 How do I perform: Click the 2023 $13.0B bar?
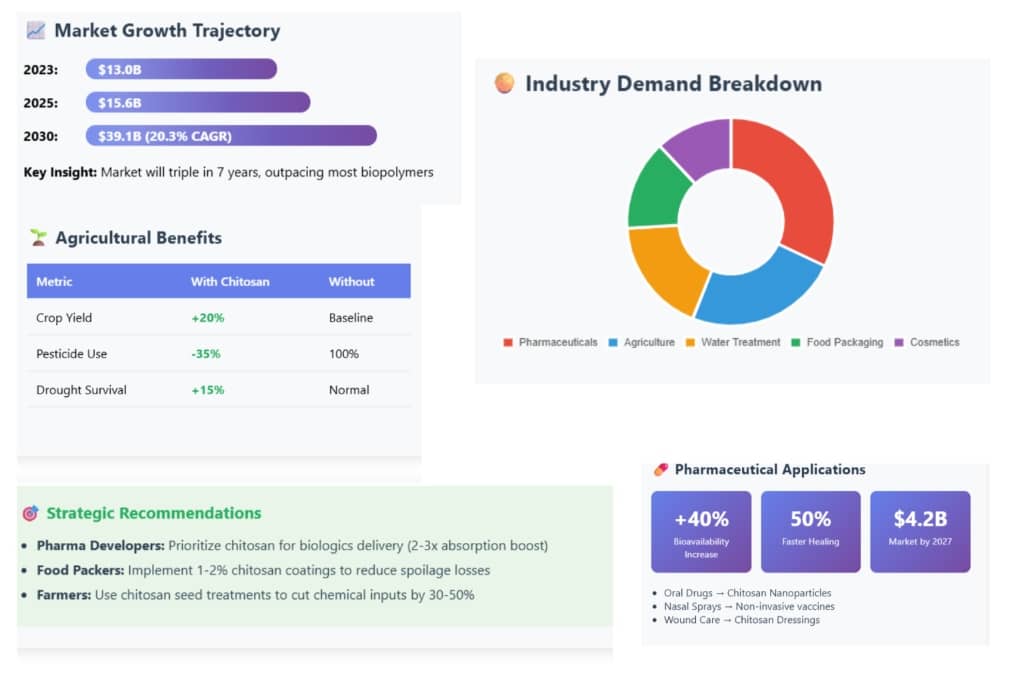click(x=181, y=69)
